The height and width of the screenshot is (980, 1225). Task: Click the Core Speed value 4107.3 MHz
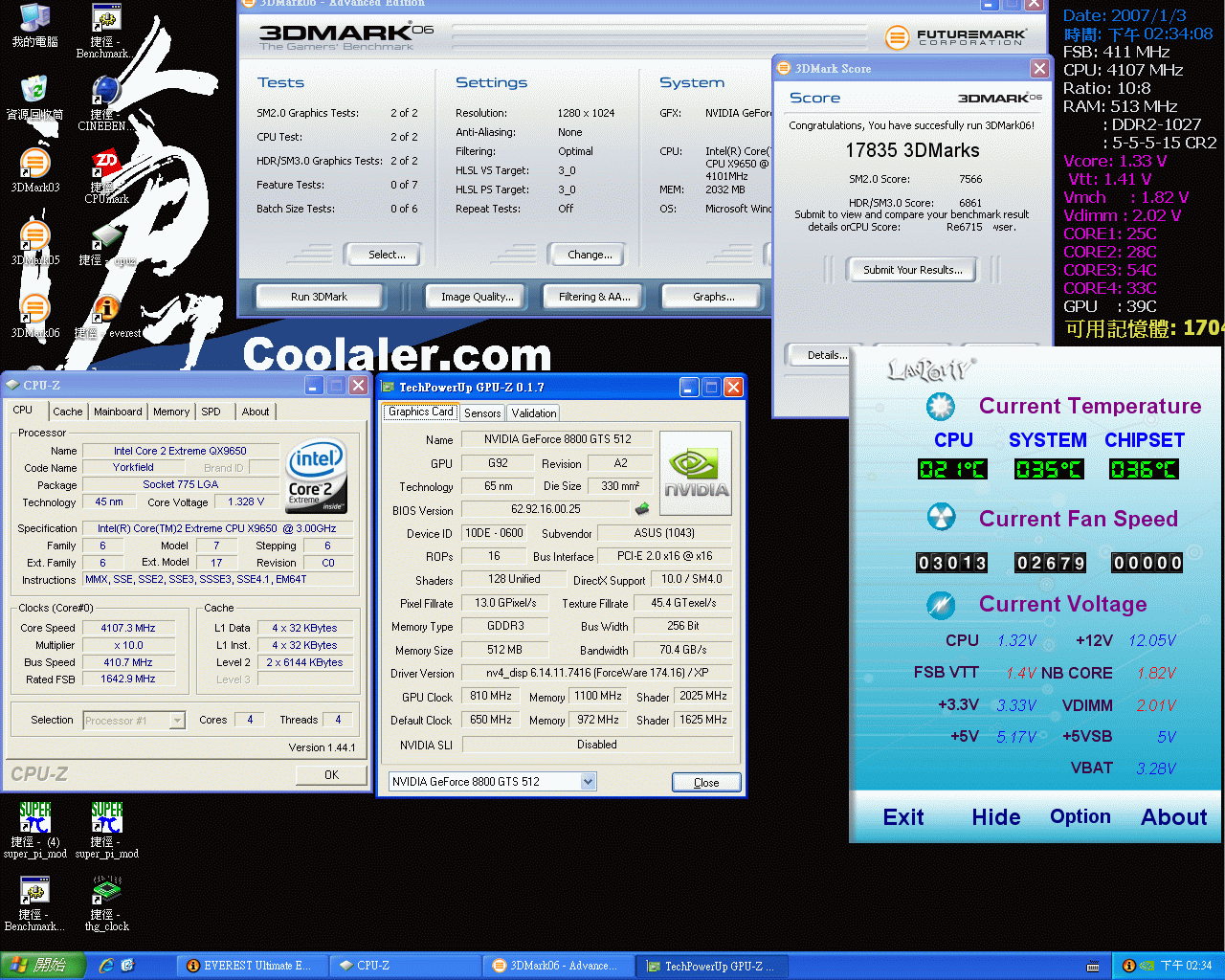[x=128, y=628]
